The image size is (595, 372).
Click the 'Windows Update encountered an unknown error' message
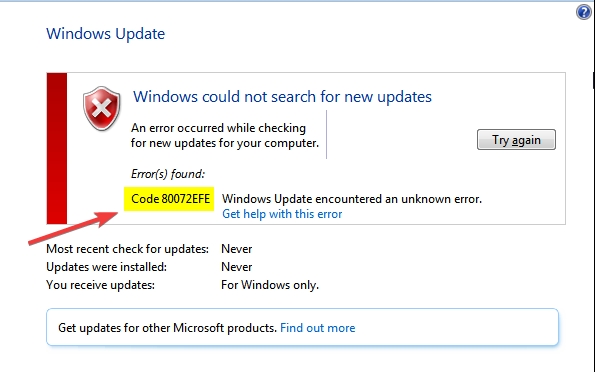click(x=352, y=199)
